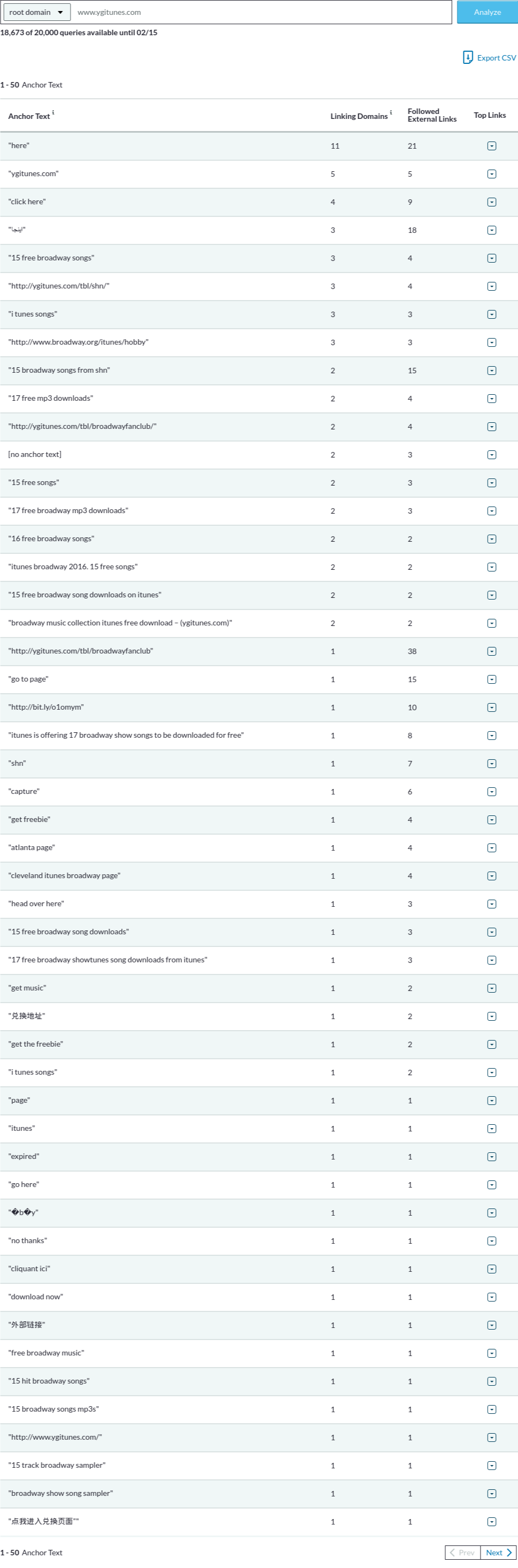Show top links for "download now" row
This screenshot has width=518, height=1568.
tap(491, 1297)
